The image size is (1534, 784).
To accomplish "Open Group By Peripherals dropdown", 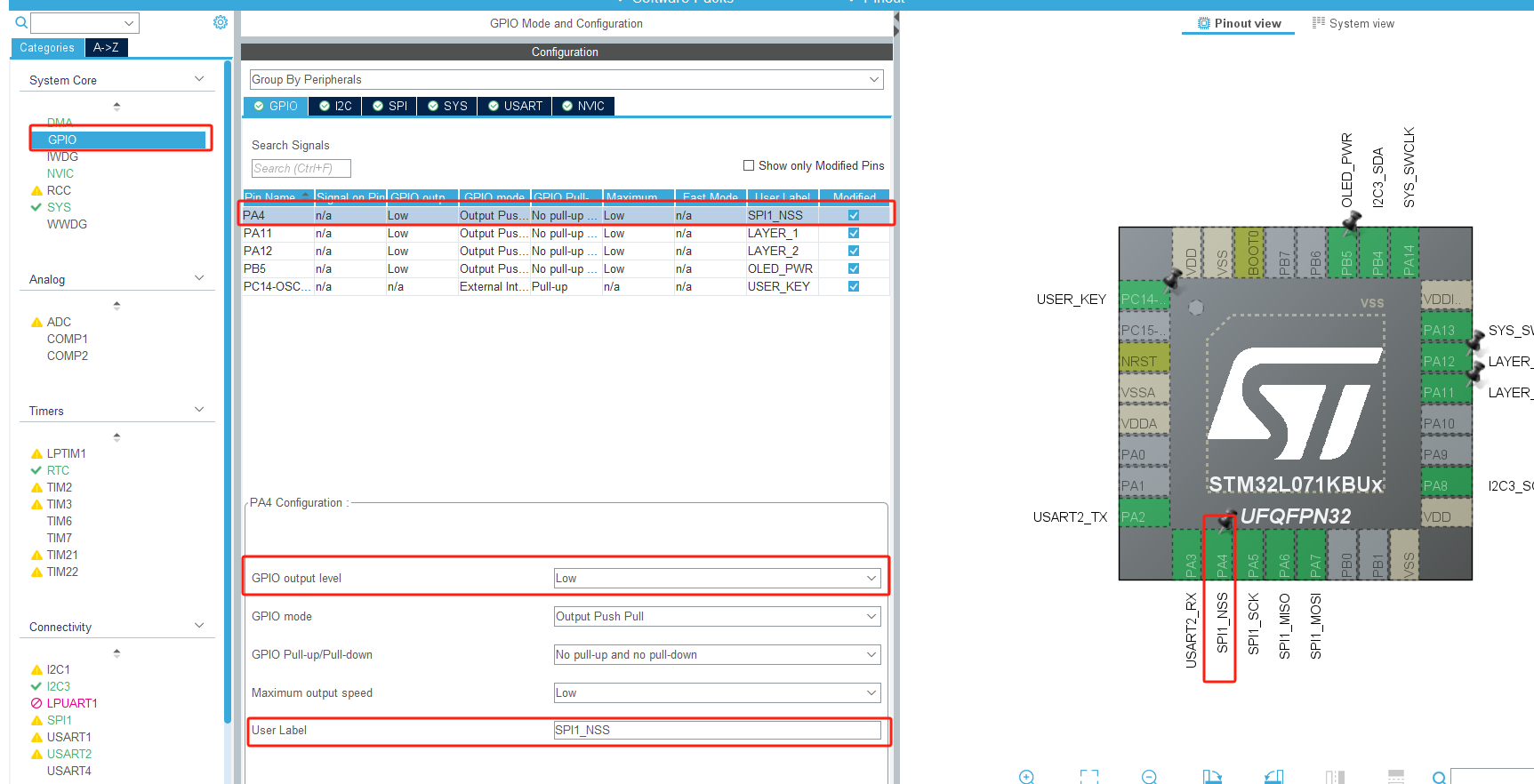I will 566,79.
